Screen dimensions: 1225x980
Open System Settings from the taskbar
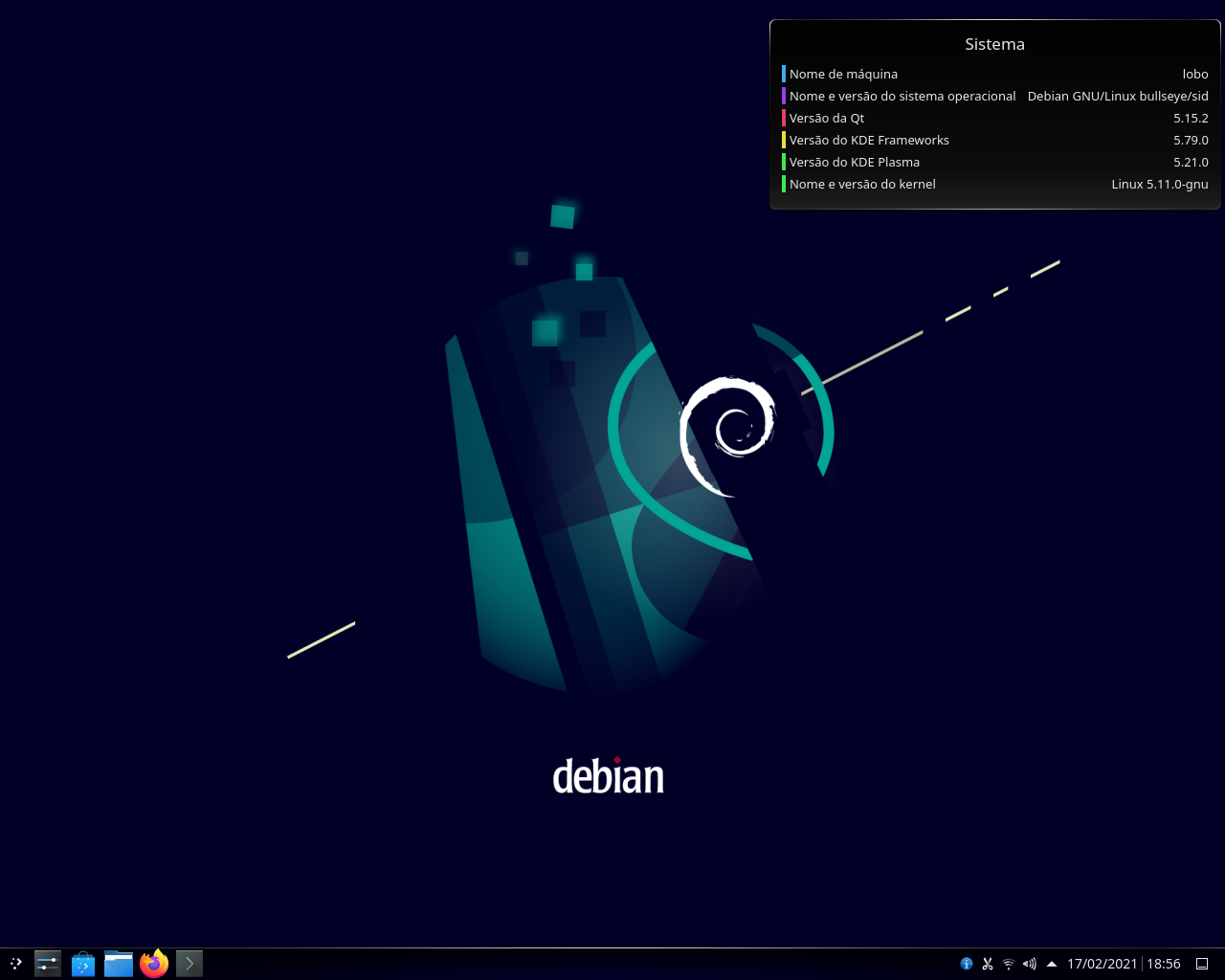coord(46,964)
